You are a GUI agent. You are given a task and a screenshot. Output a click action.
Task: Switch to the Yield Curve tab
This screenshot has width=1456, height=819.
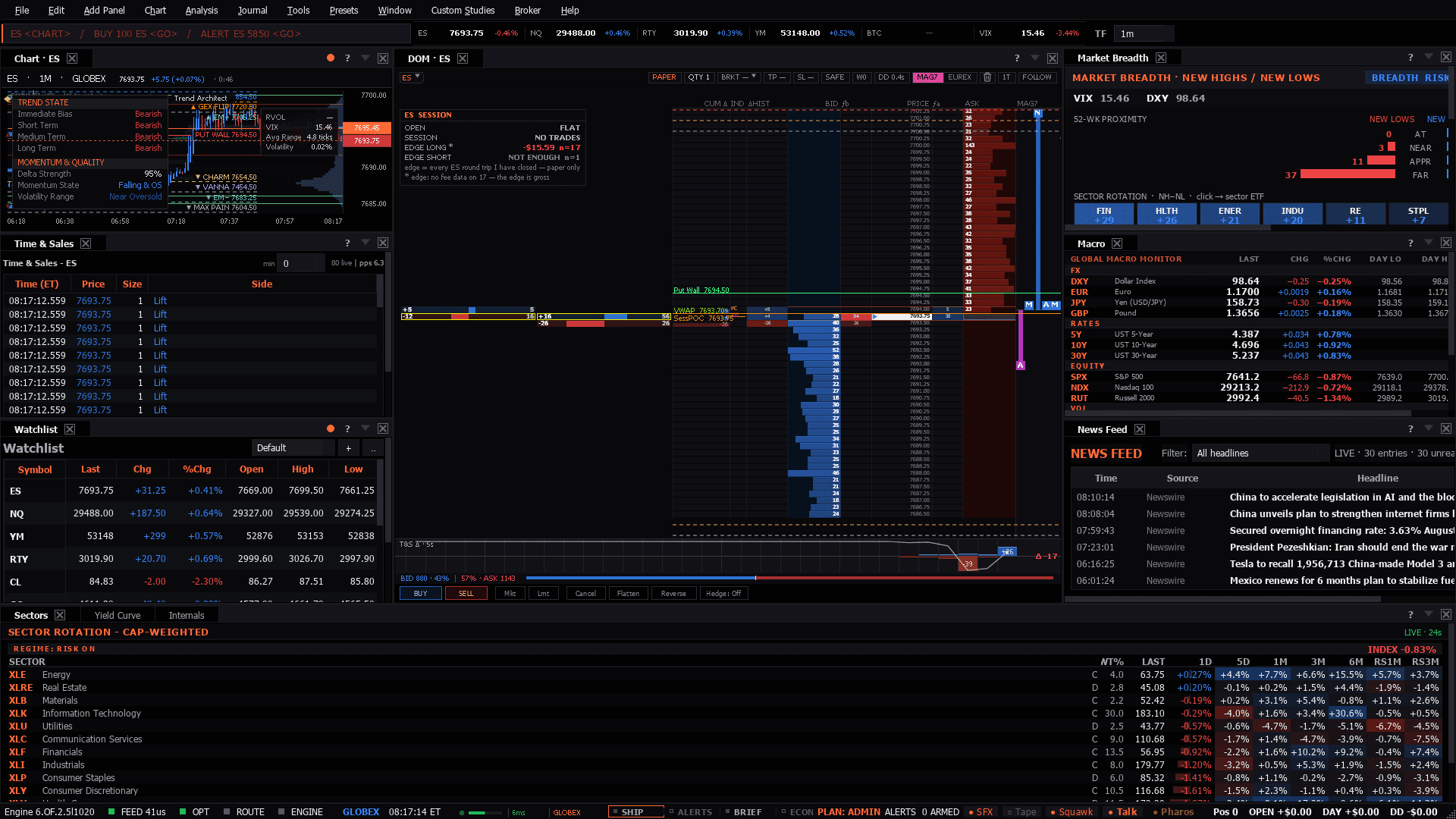pos(118,615)
